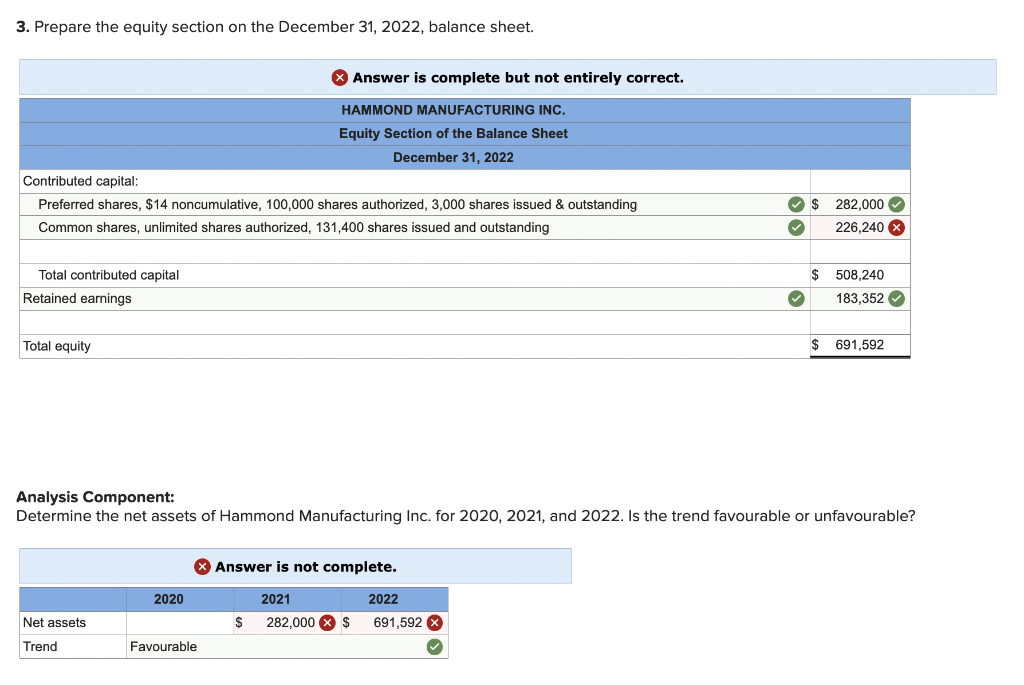Click 'HAMMOND MANUFACTURING INC.' header

tap(453, 110)
